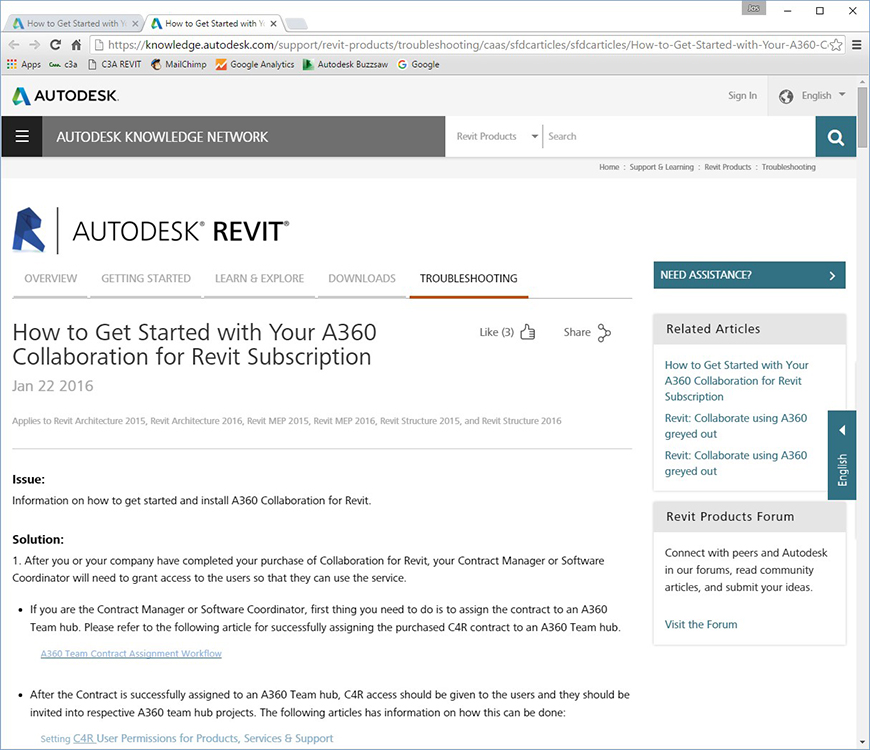This screenshot has width=870, height=750.
Task: Expand the Need Assistance panel
Action: [x=749, y=275]
